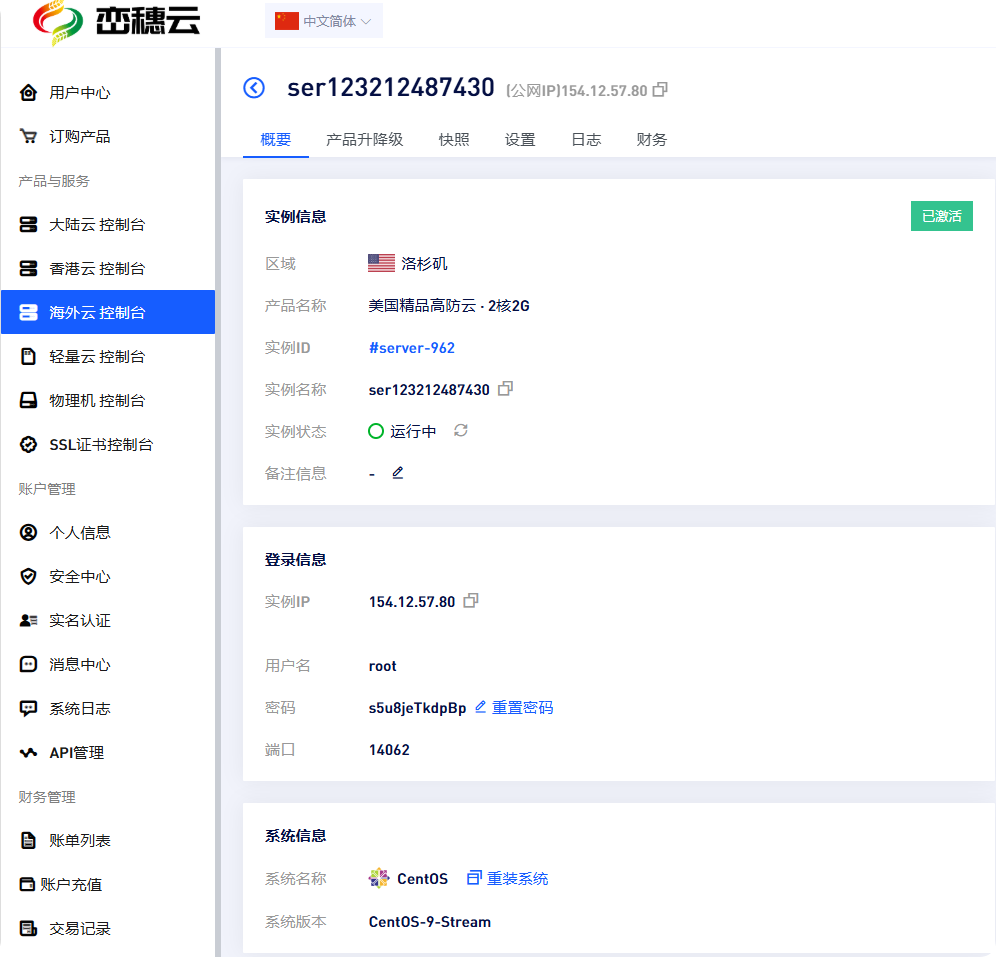The image size is (996, 957).
Task: Open 物理机 控制台 menu item
Action: click(108, 400)
